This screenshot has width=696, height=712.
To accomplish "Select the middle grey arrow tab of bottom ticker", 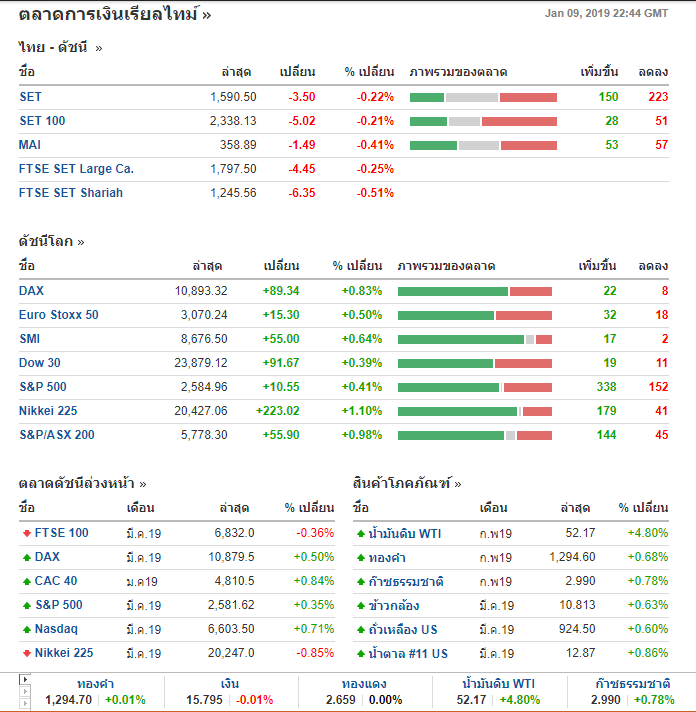I will point(25,692).
